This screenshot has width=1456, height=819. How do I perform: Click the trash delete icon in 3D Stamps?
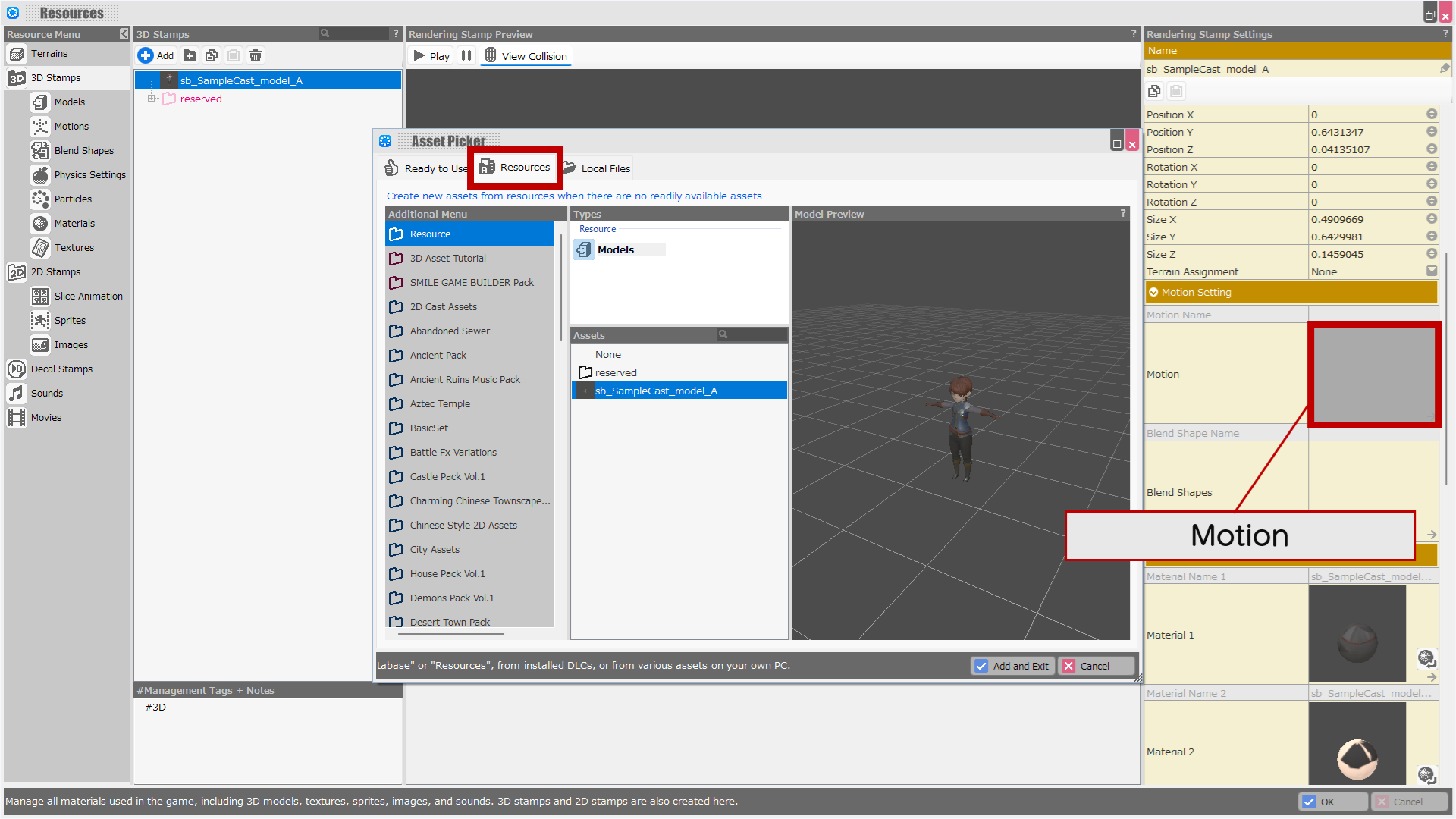(256, 55)
